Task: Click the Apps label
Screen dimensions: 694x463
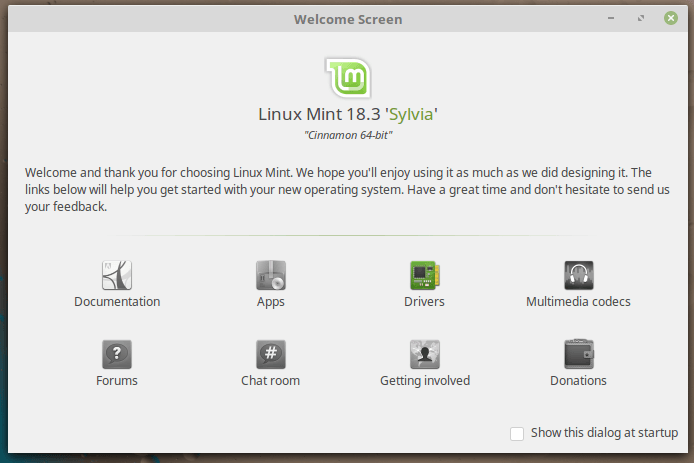Action: click(270, 302)
